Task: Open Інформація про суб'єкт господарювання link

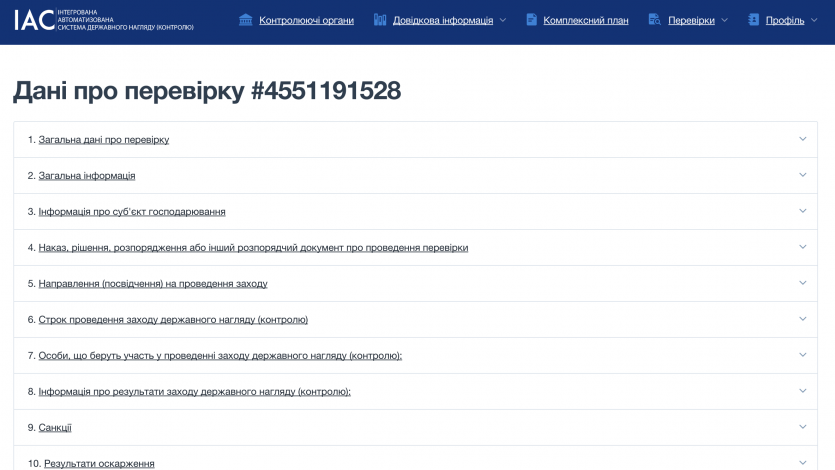Action: click(x=132, y=211)
